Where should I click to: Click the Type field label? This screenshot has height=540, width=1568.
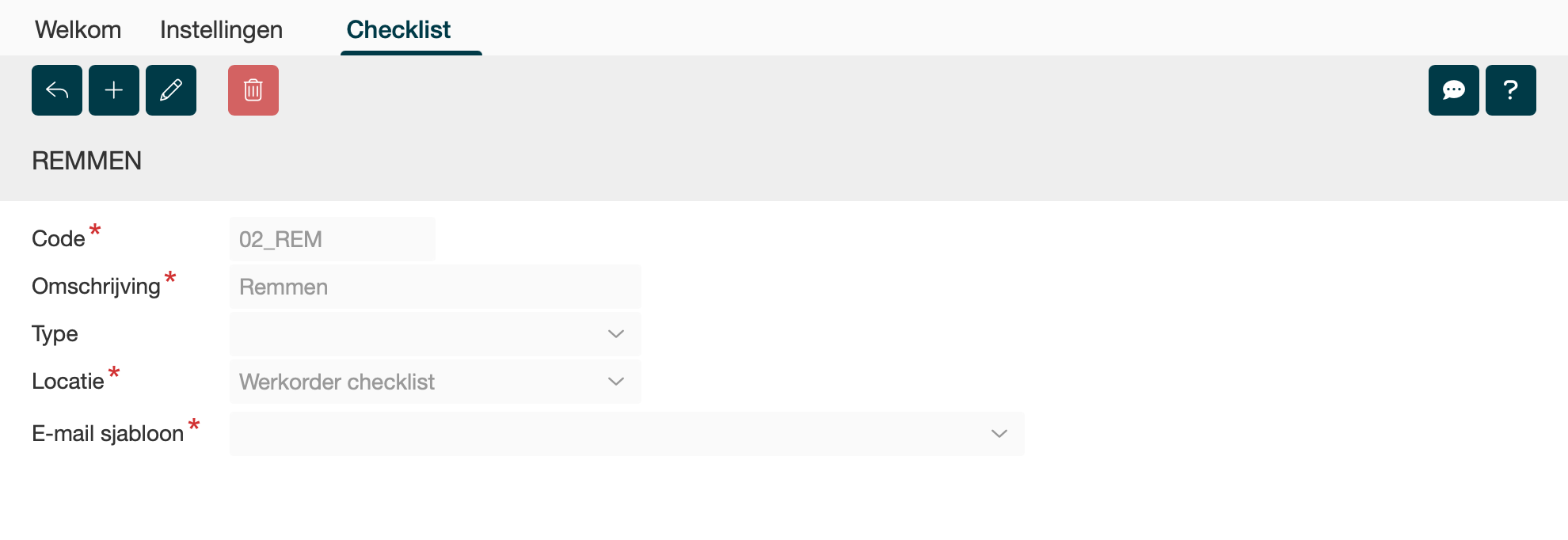[x=55, y=334]
